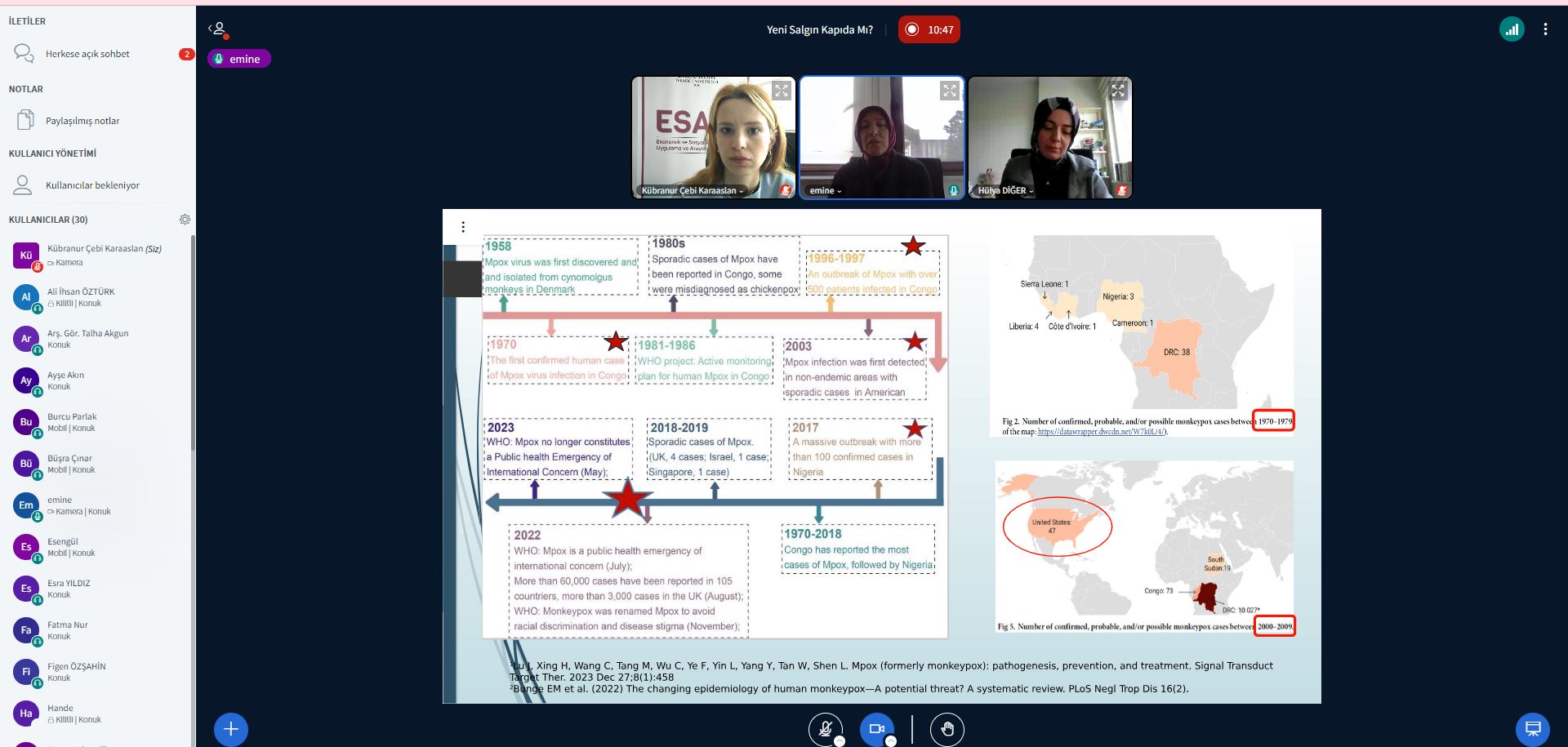
Task: Open Paylaşılmış notlar shared notes
Action: [82, 121]
